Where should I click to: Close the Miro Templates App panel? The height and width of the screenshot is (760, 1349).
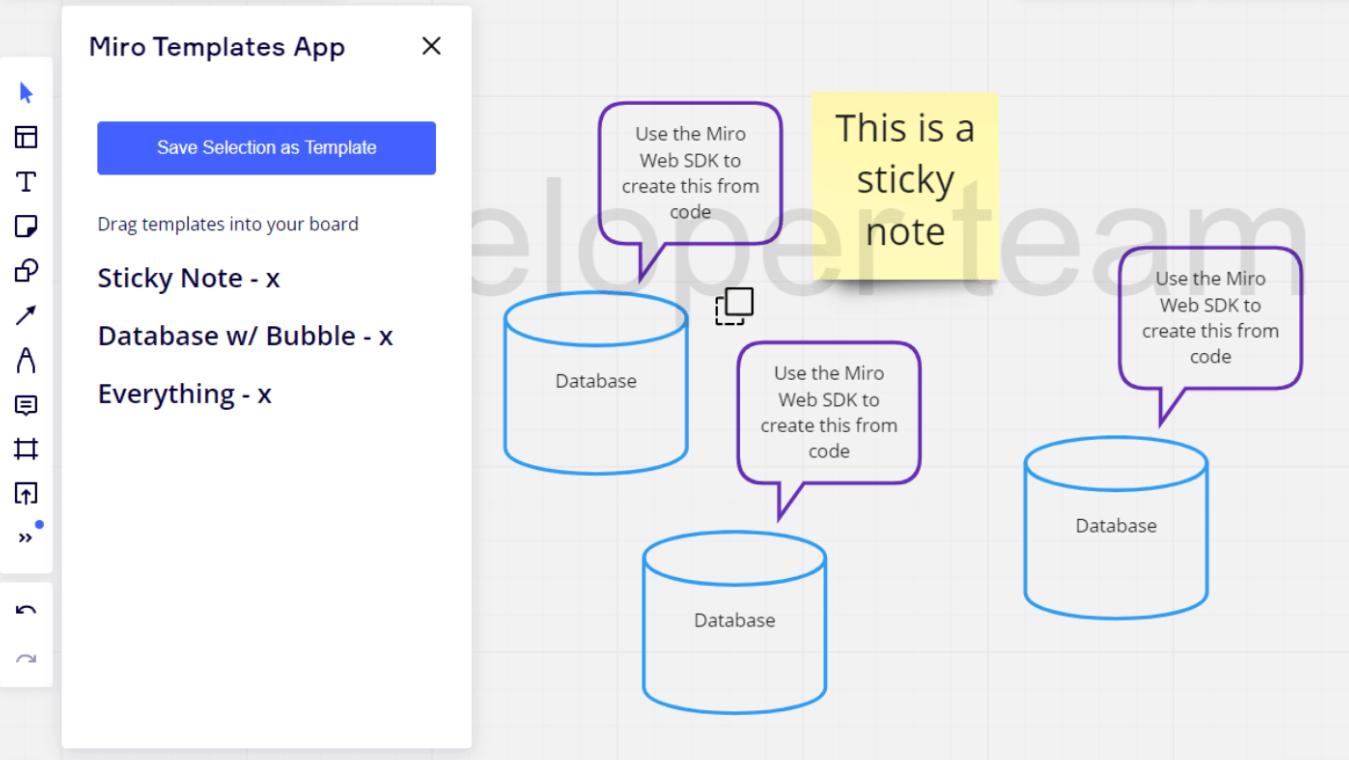[x=431, y=45]
